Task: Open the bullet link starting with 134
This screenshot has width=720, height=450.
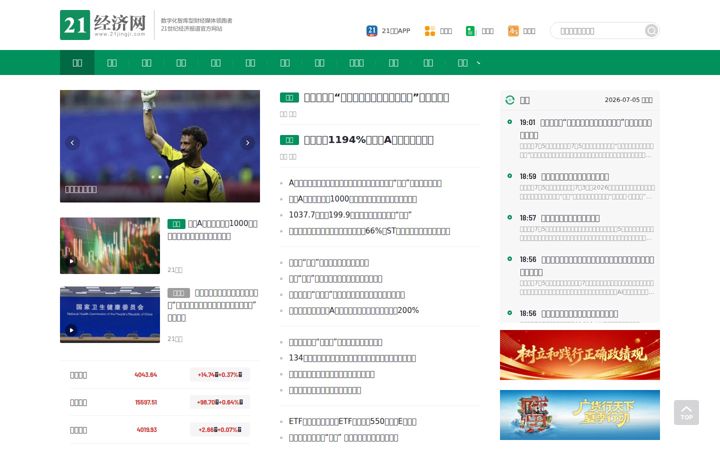Action: tap(352, 358)
